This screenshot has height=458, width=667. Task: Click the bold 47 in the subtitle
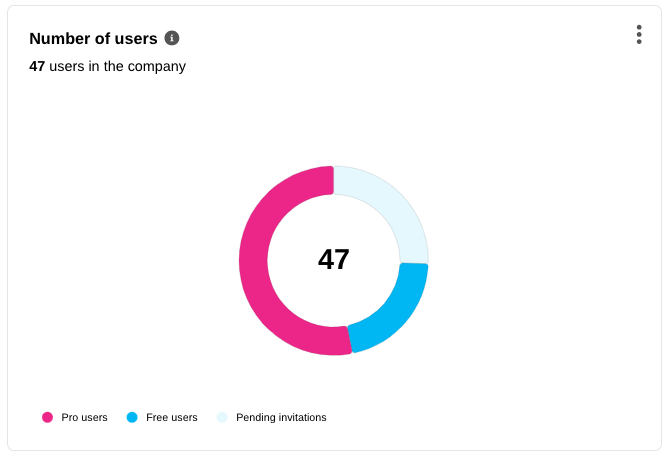37,67
